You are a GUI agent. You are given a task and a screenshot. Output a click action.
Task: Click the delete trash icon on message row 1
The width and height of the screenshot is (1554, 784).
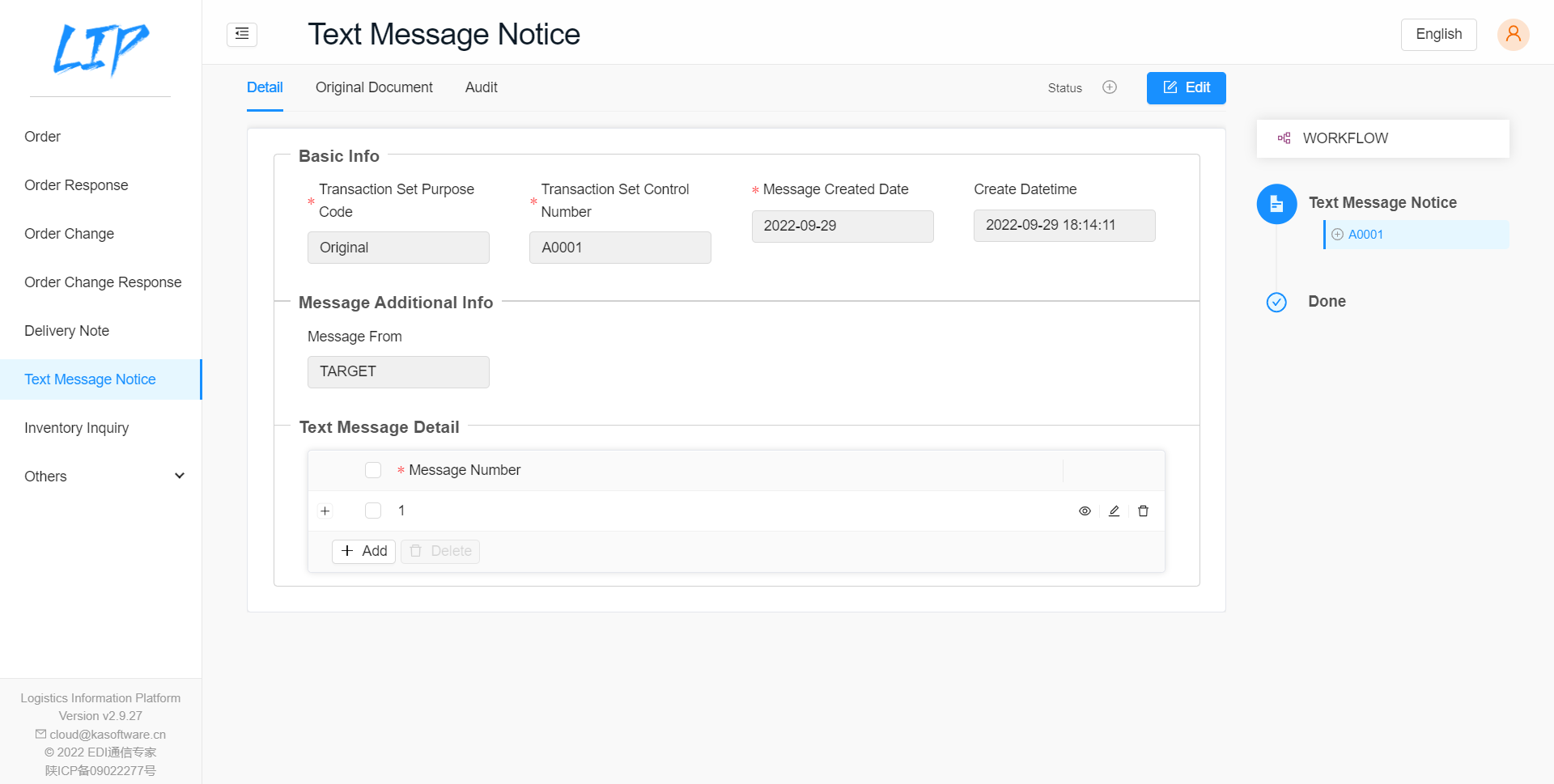tap(1143, 511)
